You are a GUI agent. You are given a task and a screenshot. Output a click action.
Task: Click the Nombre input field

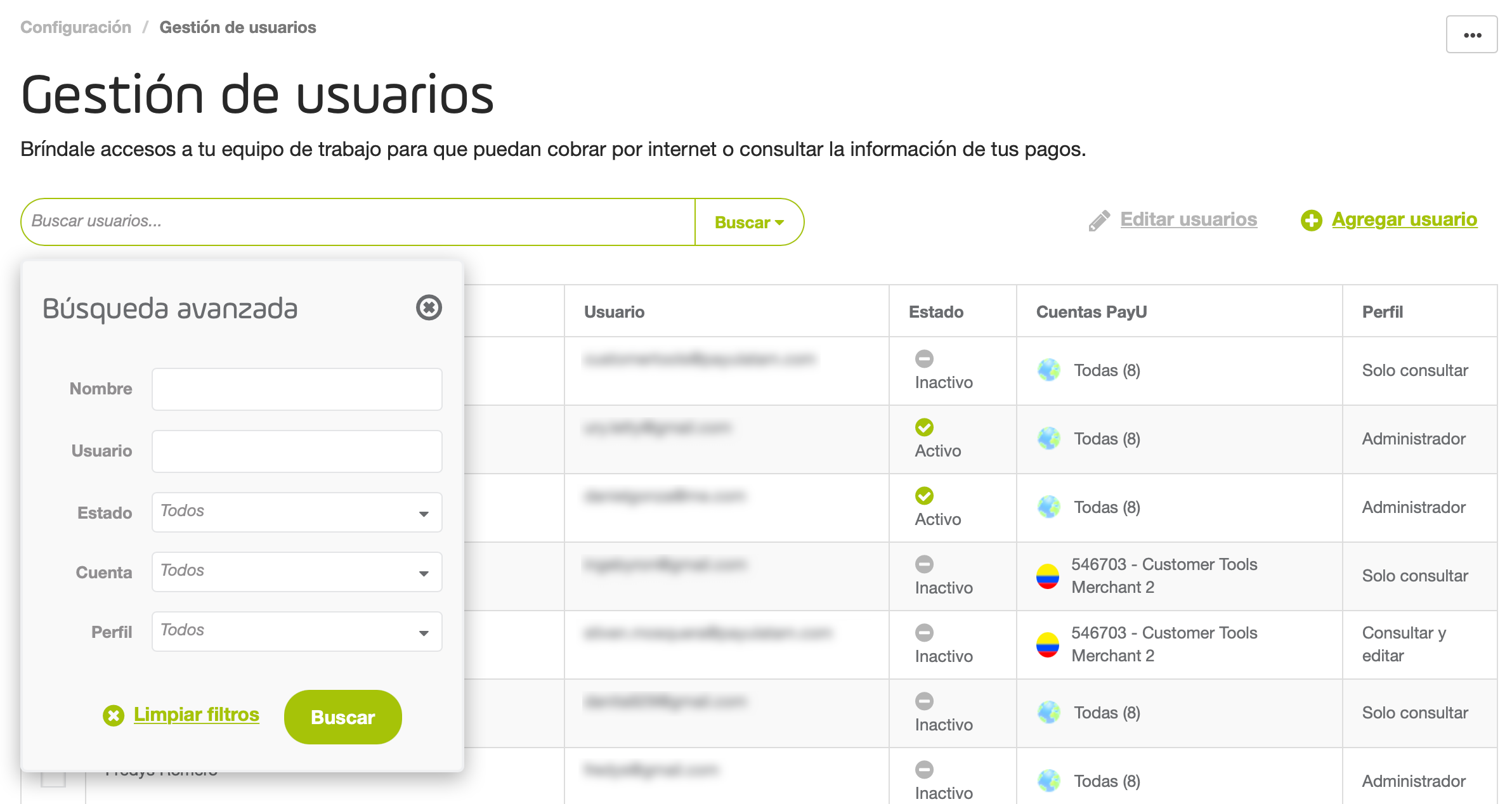pyautogui.click(x=297, y=389)
